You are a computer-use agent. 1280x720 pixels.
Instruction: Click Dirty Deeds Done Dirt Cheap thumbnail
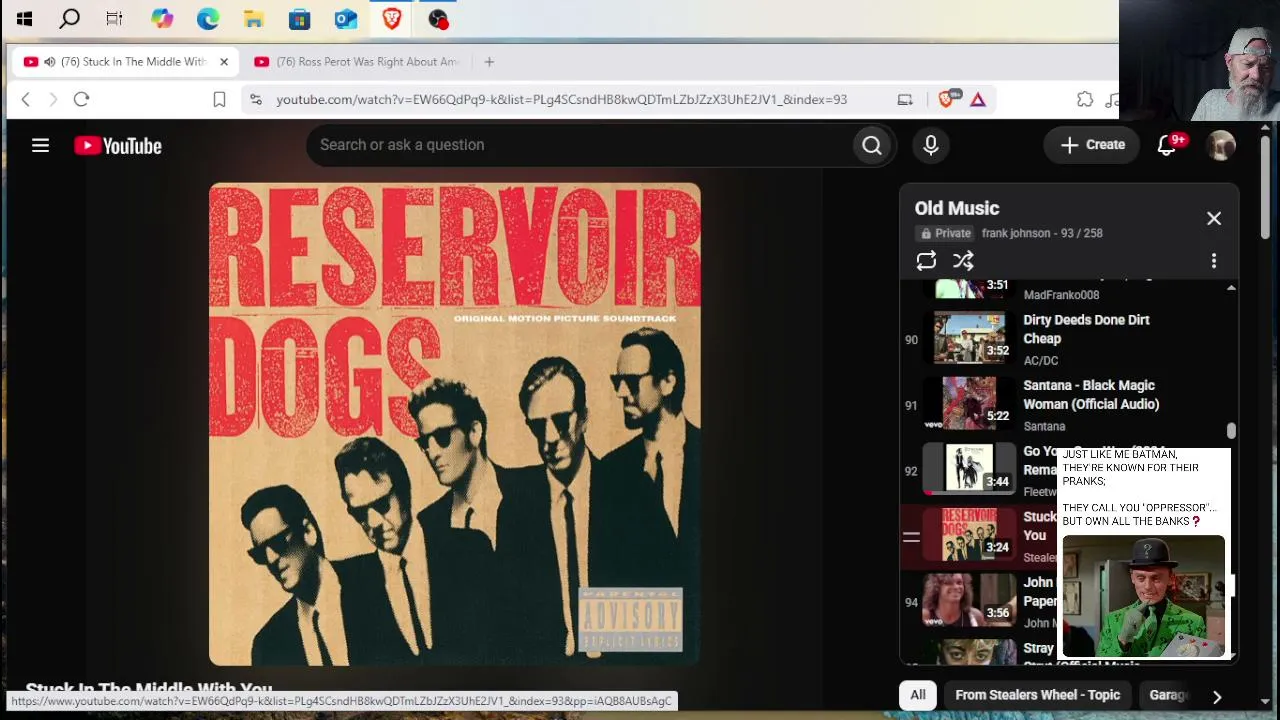click(969, 337)
